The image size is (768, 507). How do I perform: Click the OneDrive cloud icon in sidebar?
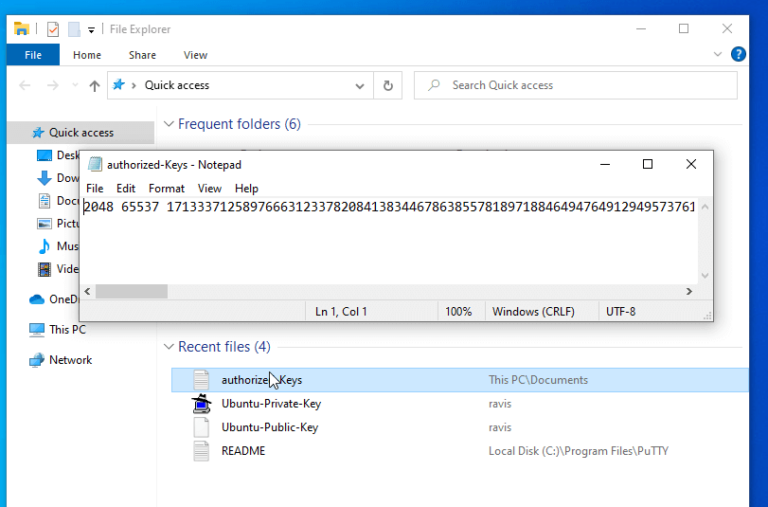[37, 299]
